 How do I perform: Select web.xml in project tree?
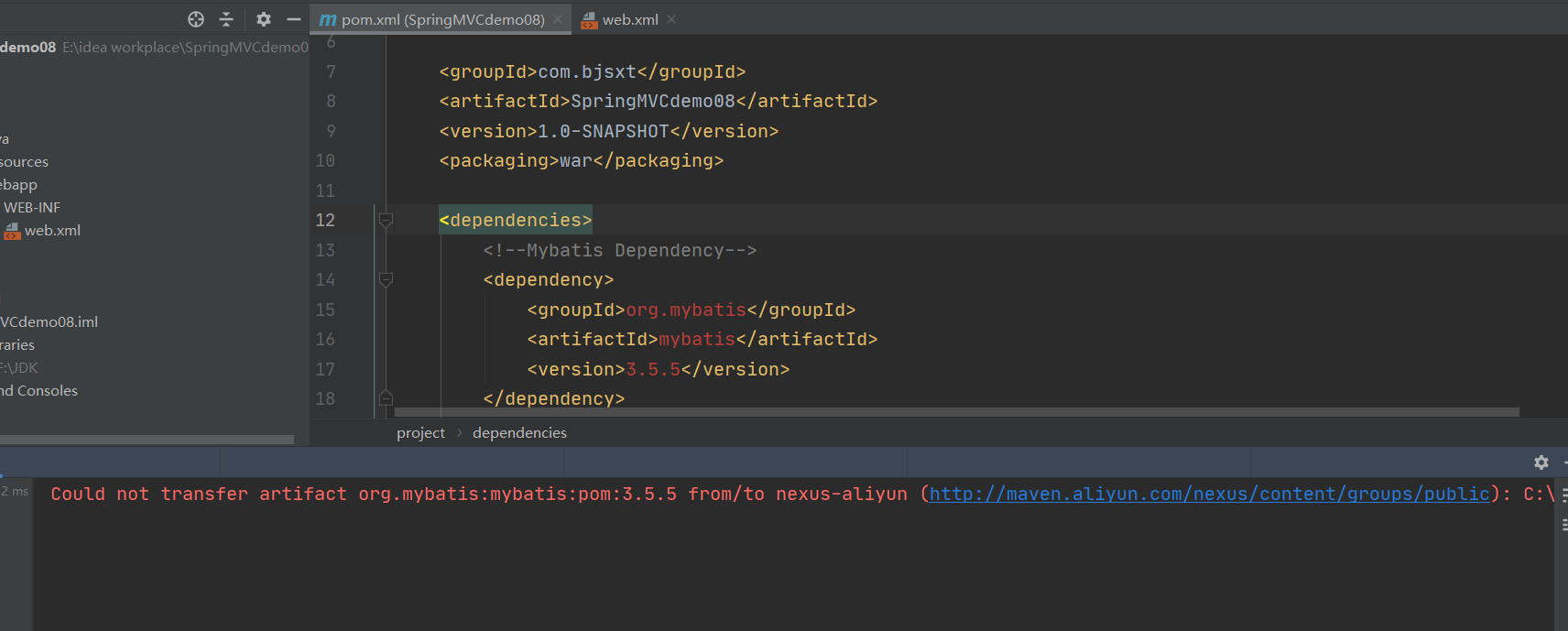pyautogui.click(x=52, y=231)
